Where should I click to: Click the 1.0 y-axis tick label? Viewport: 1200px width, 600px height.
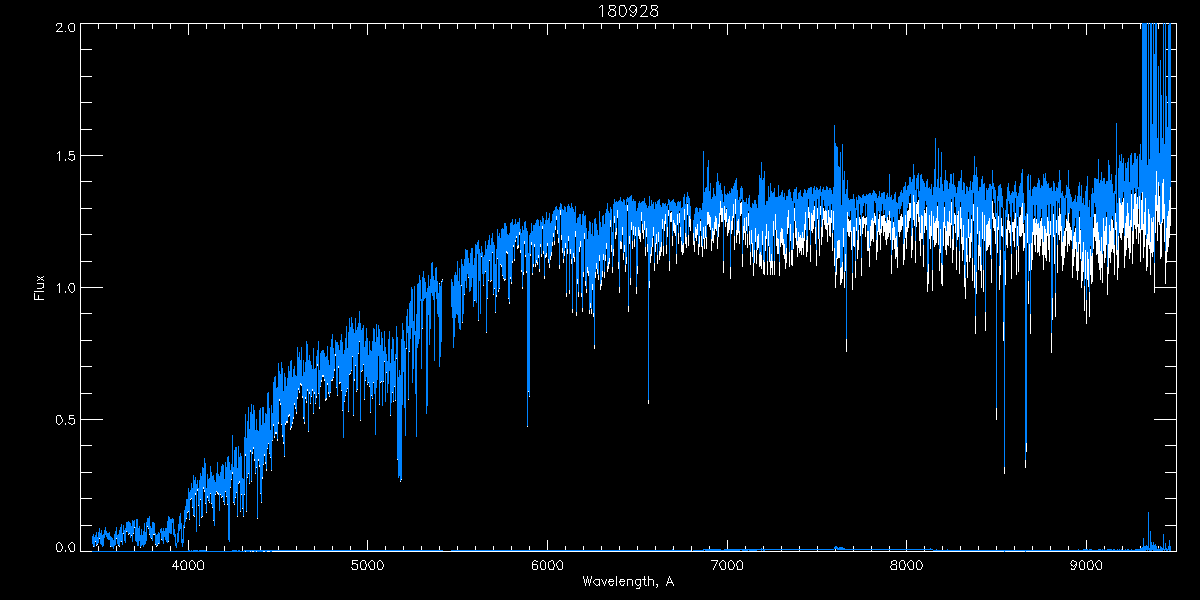click(x=62, y=288)
